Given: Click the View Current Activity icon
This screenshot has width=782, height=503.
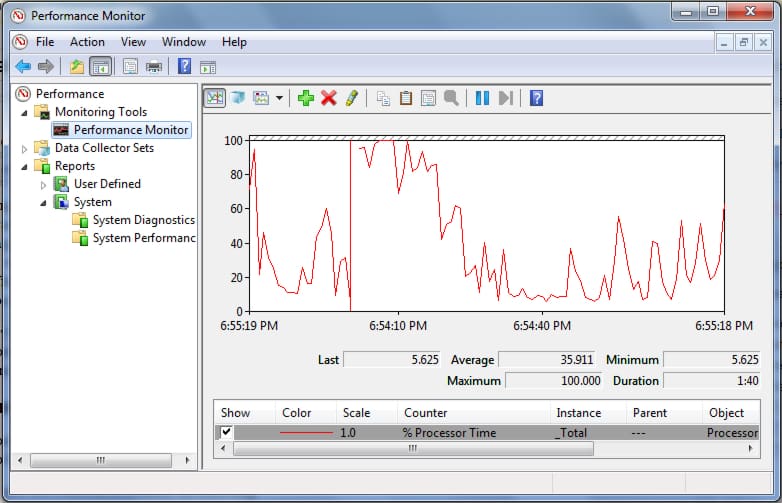Looking at the screenshot, I should [x=214, y=98].
